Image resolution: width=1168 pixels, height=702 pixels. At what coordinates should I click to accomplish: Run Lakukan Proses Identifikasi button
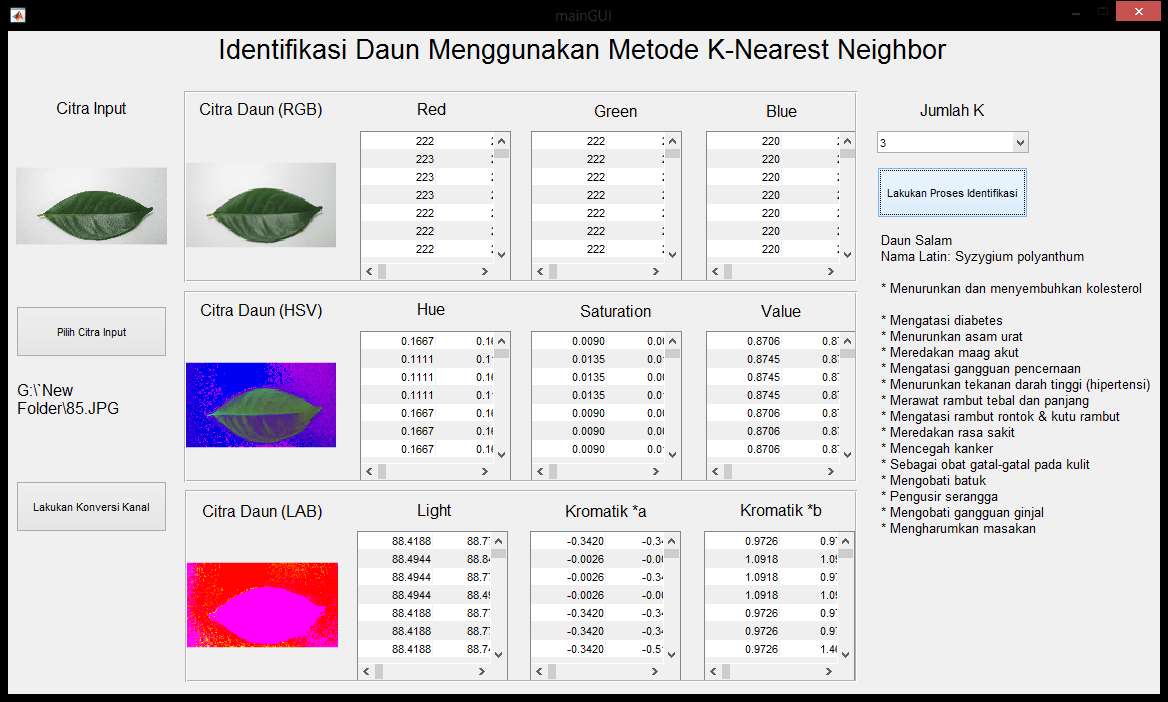point(952,193)
